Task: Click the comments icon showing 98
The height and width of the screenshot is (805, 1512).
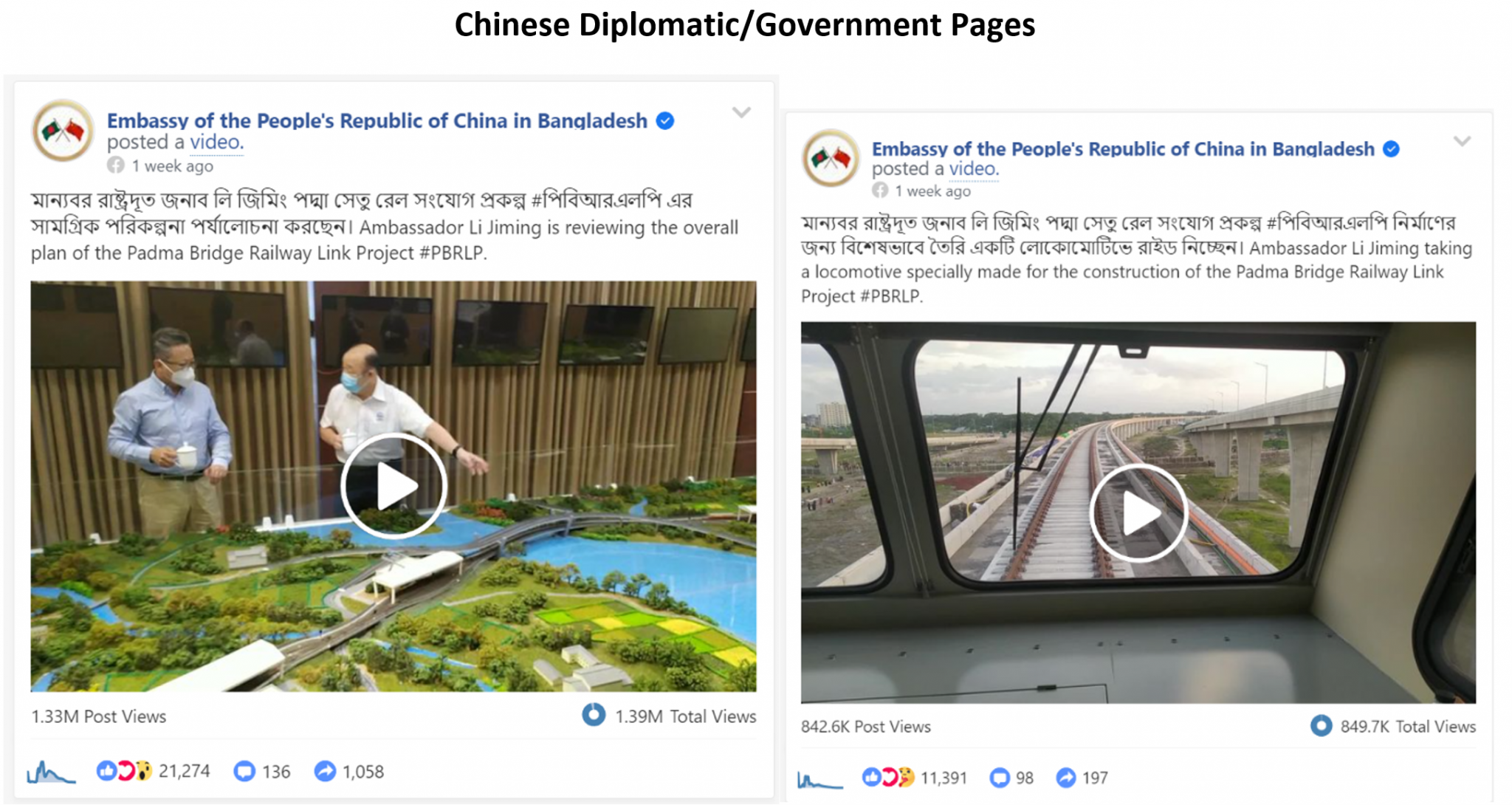Action: pos(1000,778)
